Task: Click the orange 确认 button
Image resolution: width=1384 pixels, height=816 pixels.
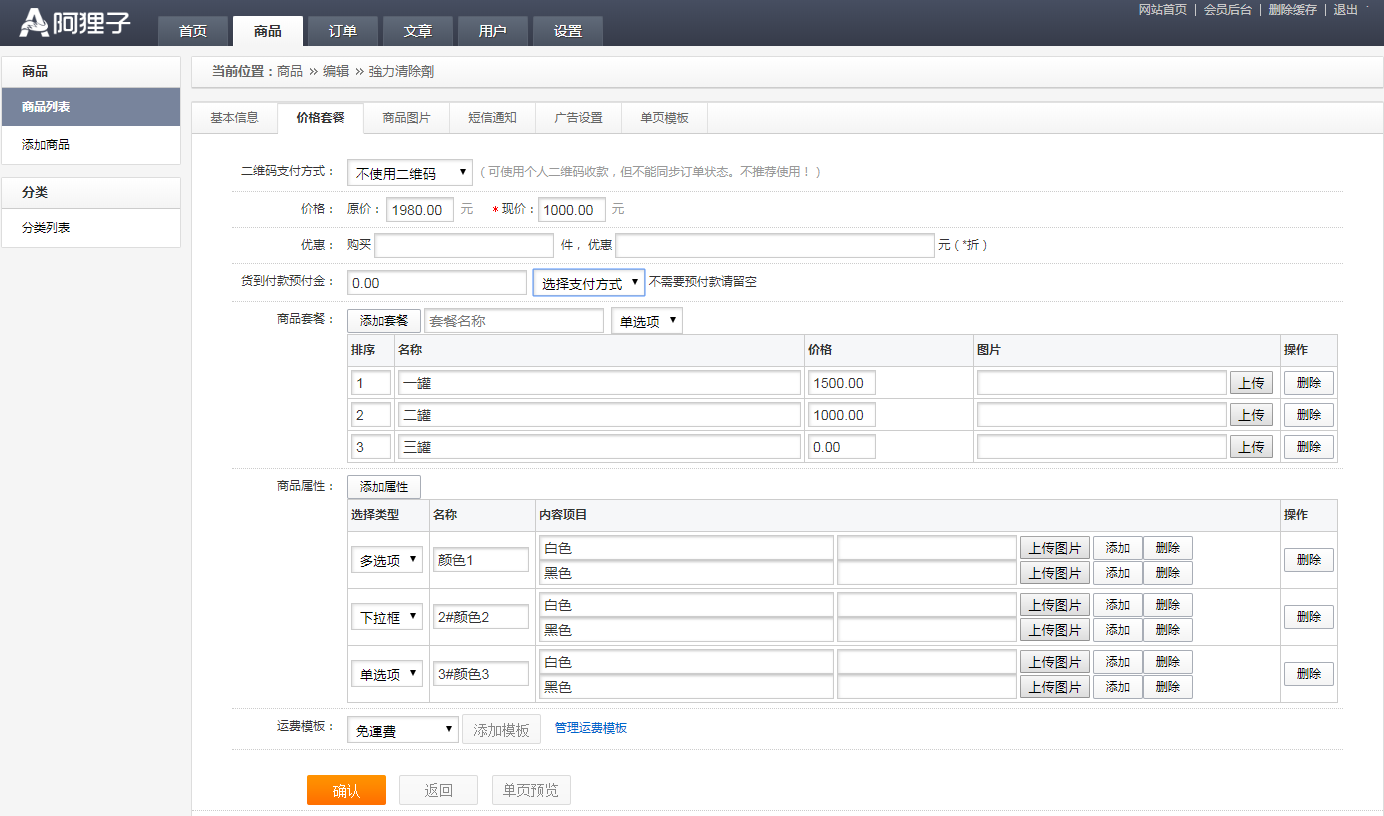Action: (346, 790)
